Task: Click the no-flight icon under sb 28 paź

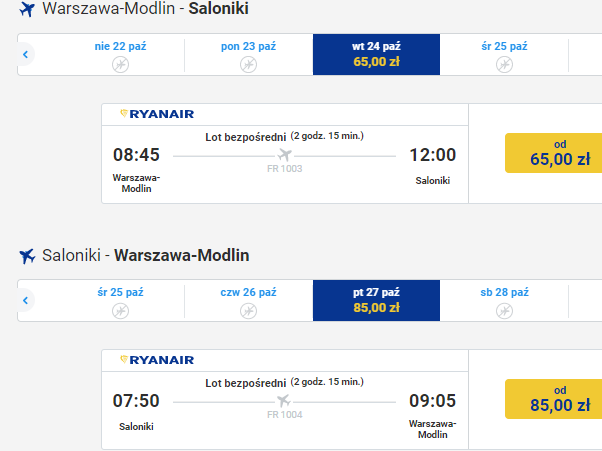Action: click(x=504, y=311)
